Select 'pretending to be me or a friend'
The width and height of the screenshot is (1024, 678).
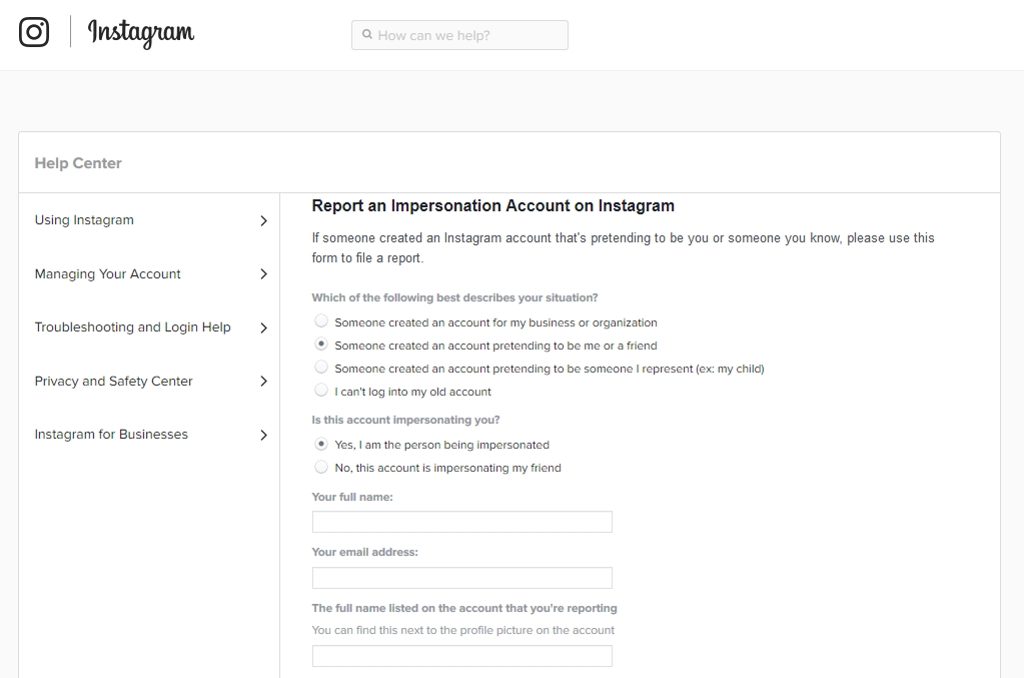(x=321, y=345)
